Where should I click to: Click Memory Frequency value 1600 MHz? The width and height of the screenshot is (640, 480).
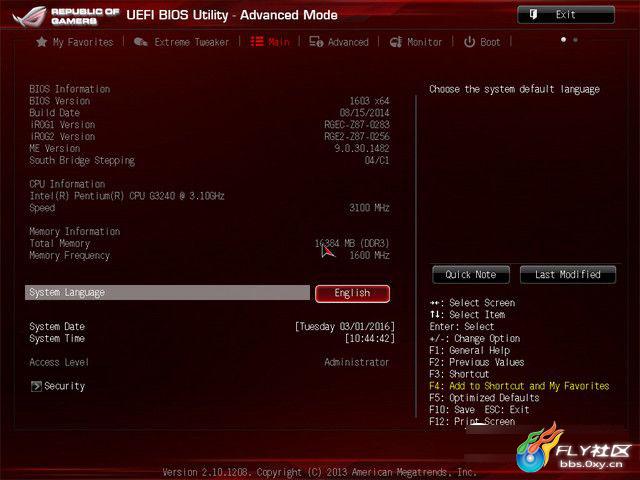tap(369, 255)
